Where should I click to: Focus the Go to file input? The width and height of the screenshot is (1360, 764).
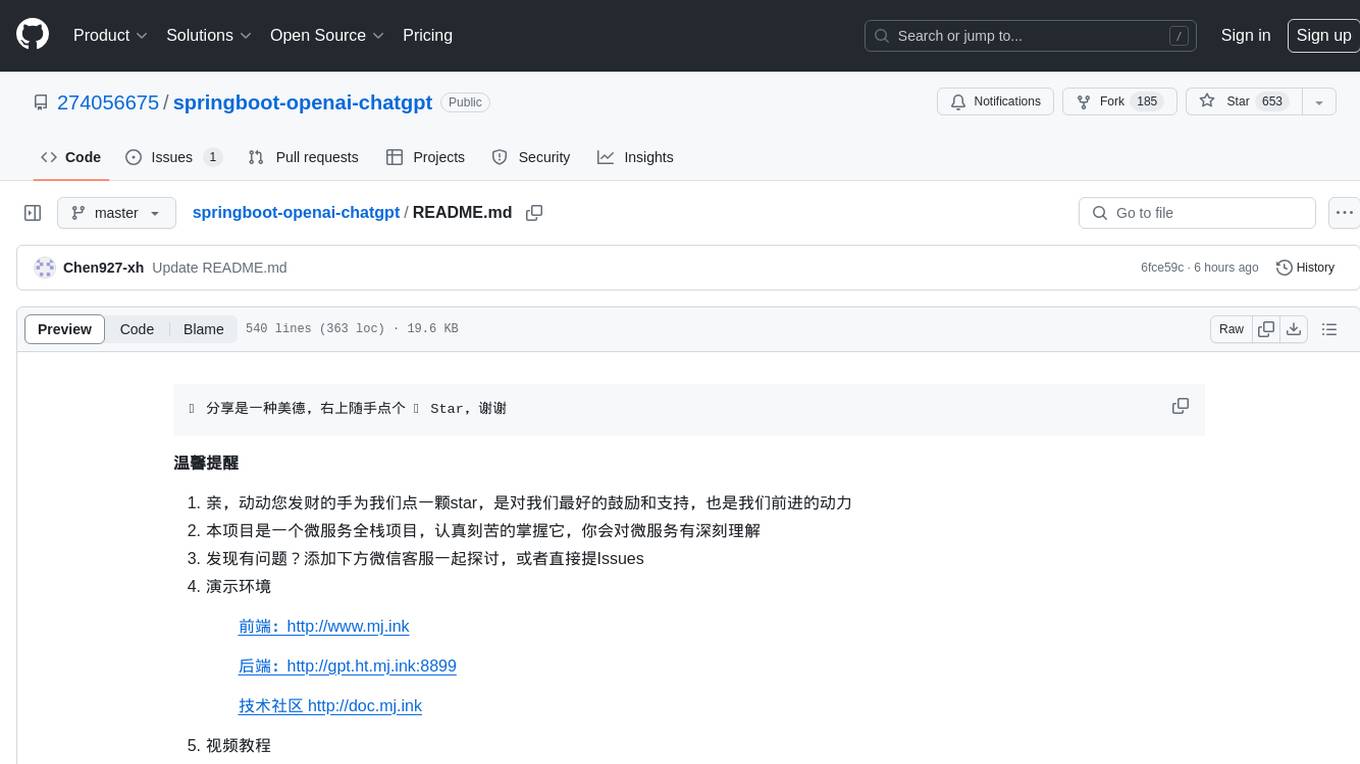click(1197, 213)
